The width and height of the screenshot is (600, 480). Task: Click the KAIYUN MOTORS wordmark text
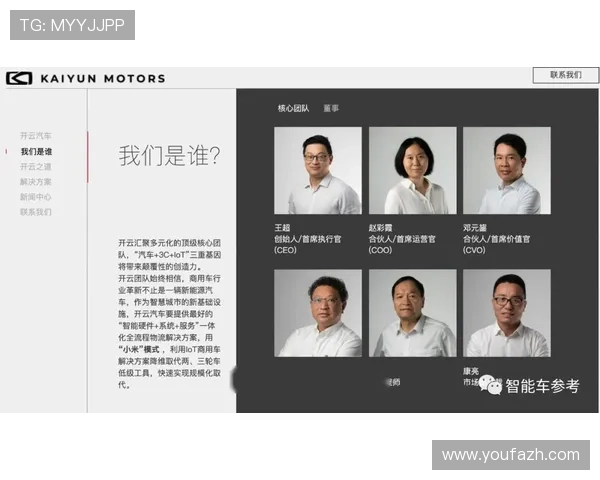coord(103,78)
